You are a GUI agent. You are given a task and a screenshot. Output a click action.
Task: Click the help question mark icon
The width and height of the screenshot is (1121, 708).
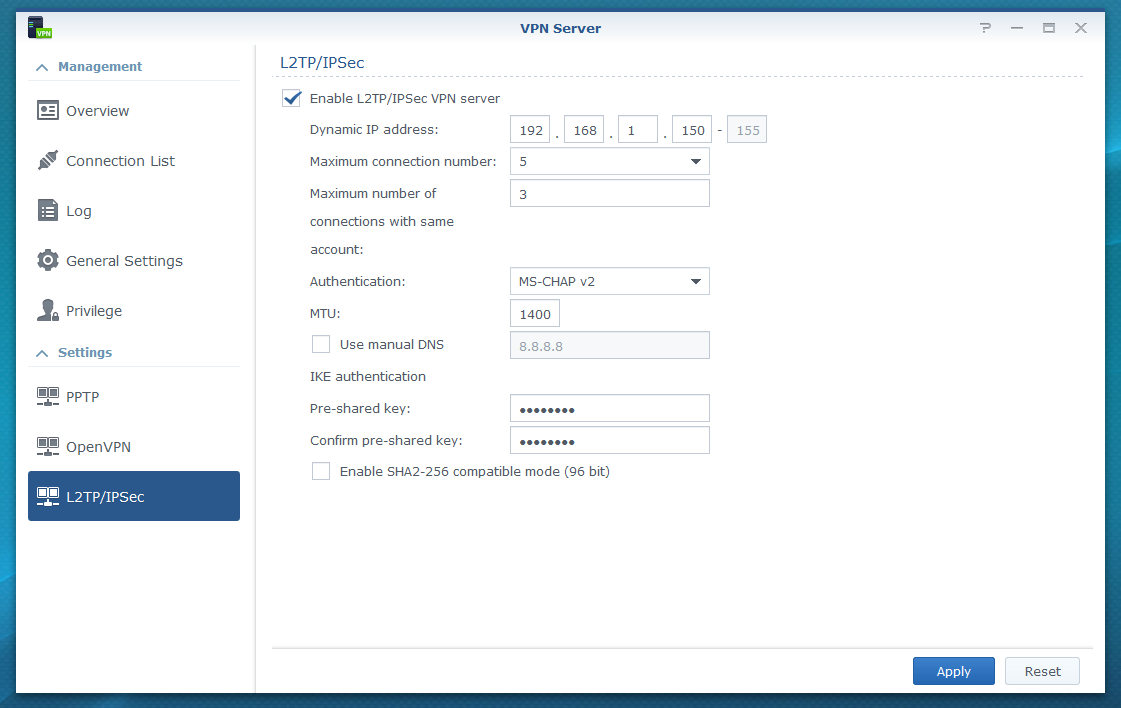tap(985, 28)
